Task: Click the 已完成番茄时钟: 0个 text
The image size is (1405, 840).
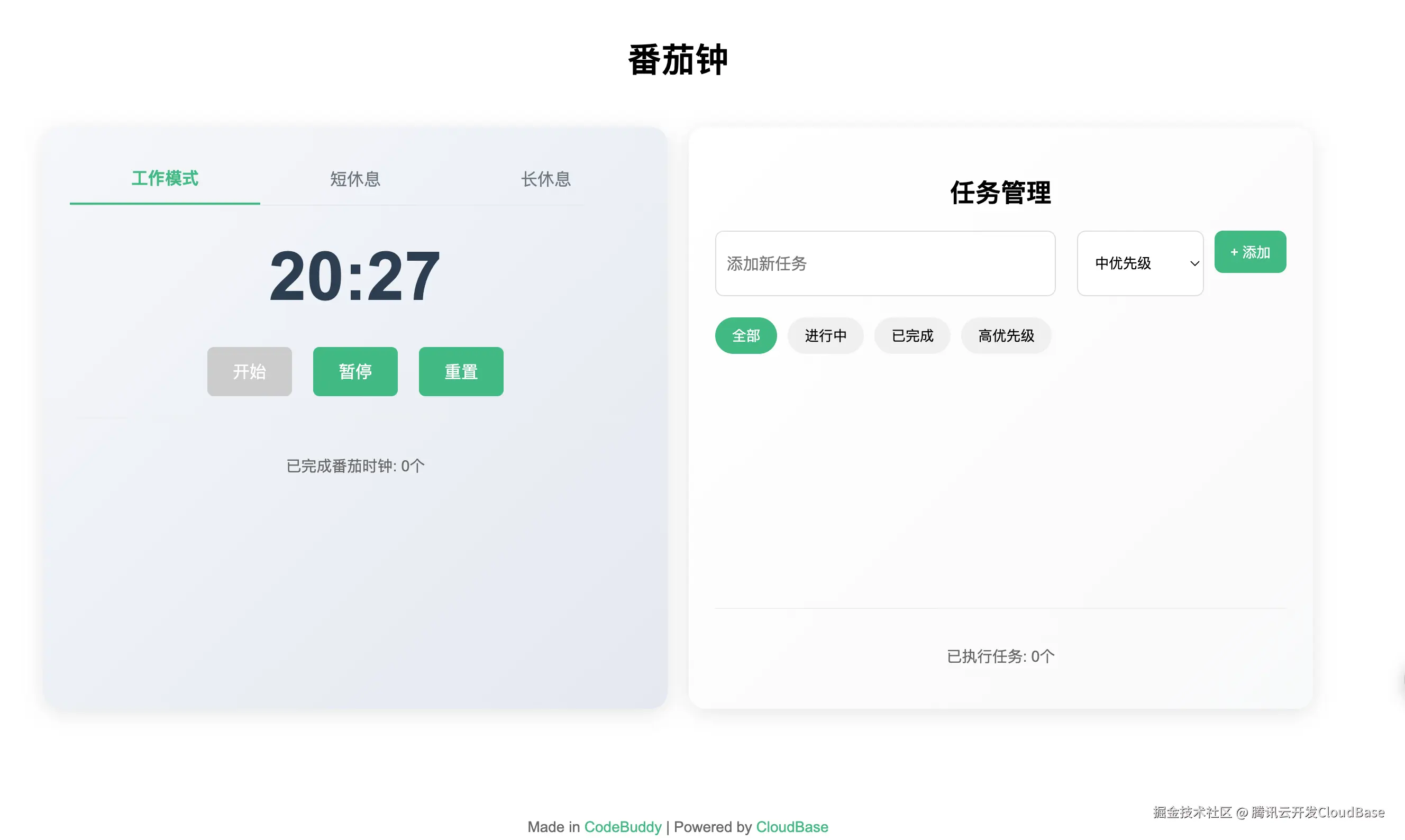Action: coord(355,466)
